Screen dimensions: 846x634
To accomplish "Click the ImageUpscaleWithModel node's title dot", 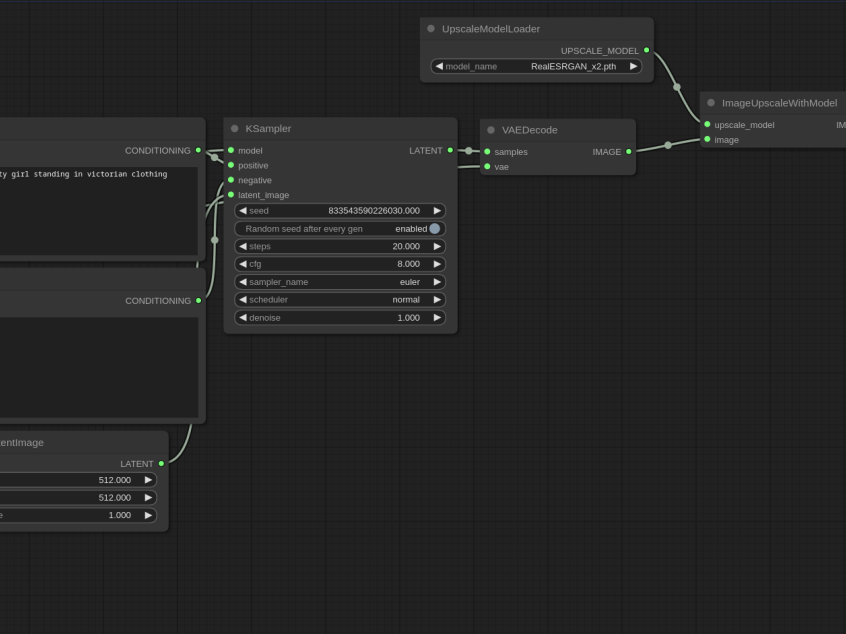I will [711, 103].
